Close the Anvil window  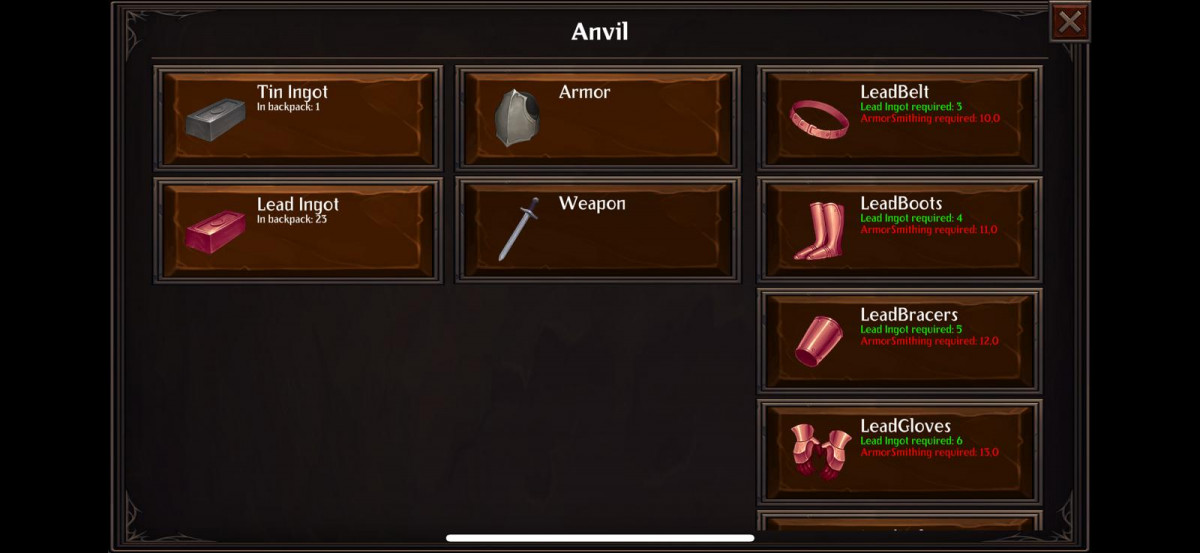pyautogui.click(x=1070, y=21)
